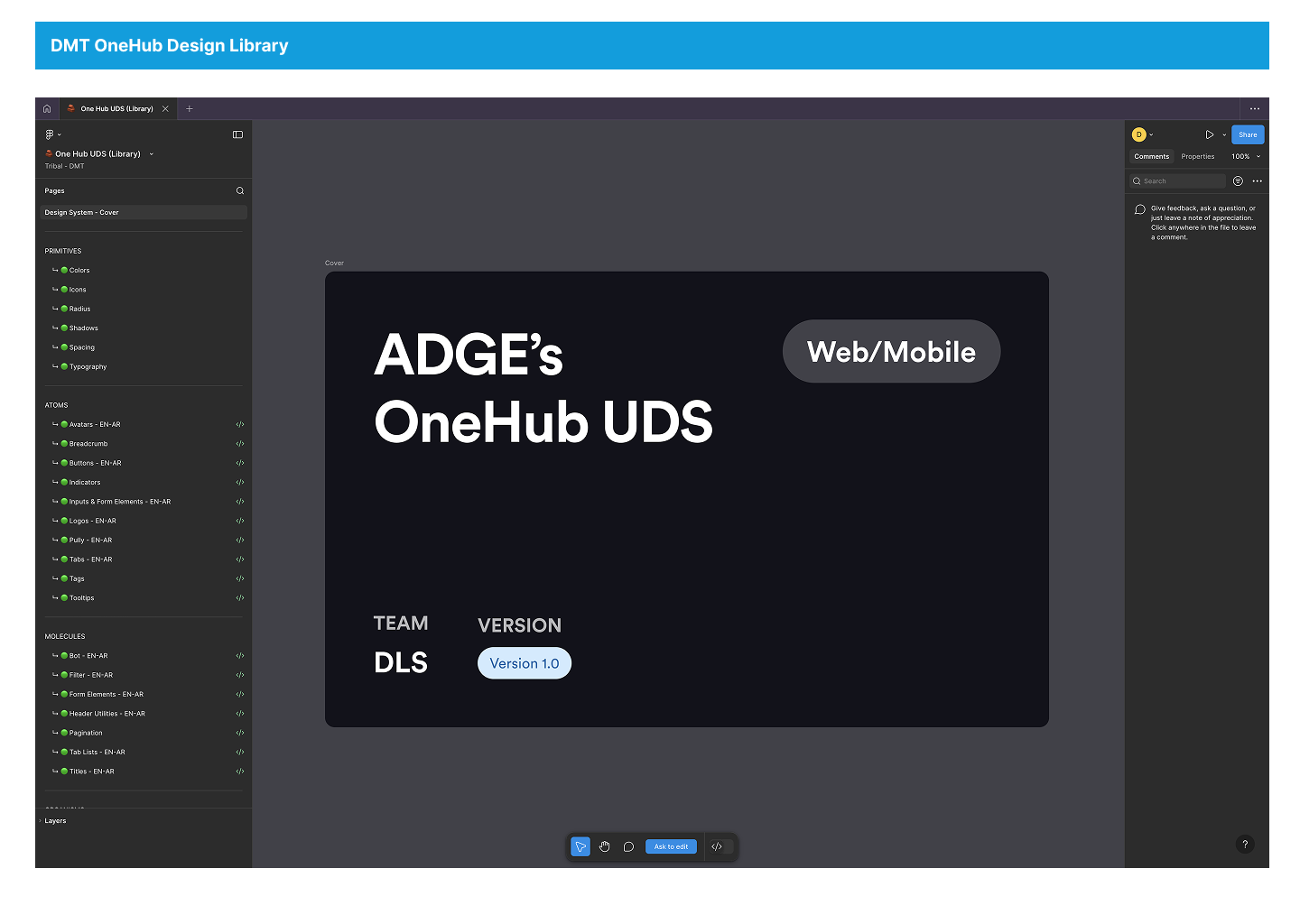Click the Share button

coord(1248,134)
